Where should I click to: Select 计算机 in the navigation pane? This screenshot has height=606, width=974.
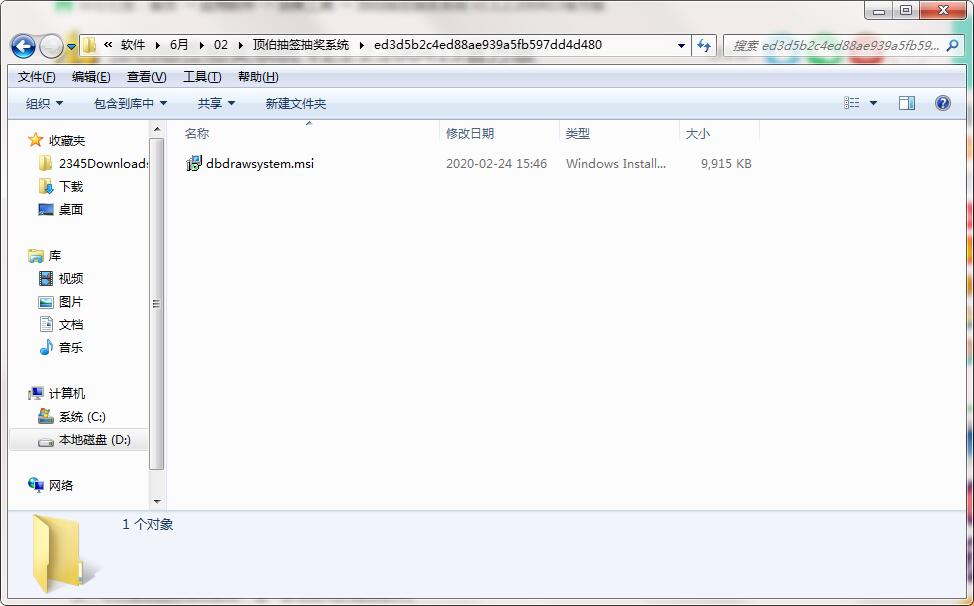pyautogui.click(x=67, y=394)
